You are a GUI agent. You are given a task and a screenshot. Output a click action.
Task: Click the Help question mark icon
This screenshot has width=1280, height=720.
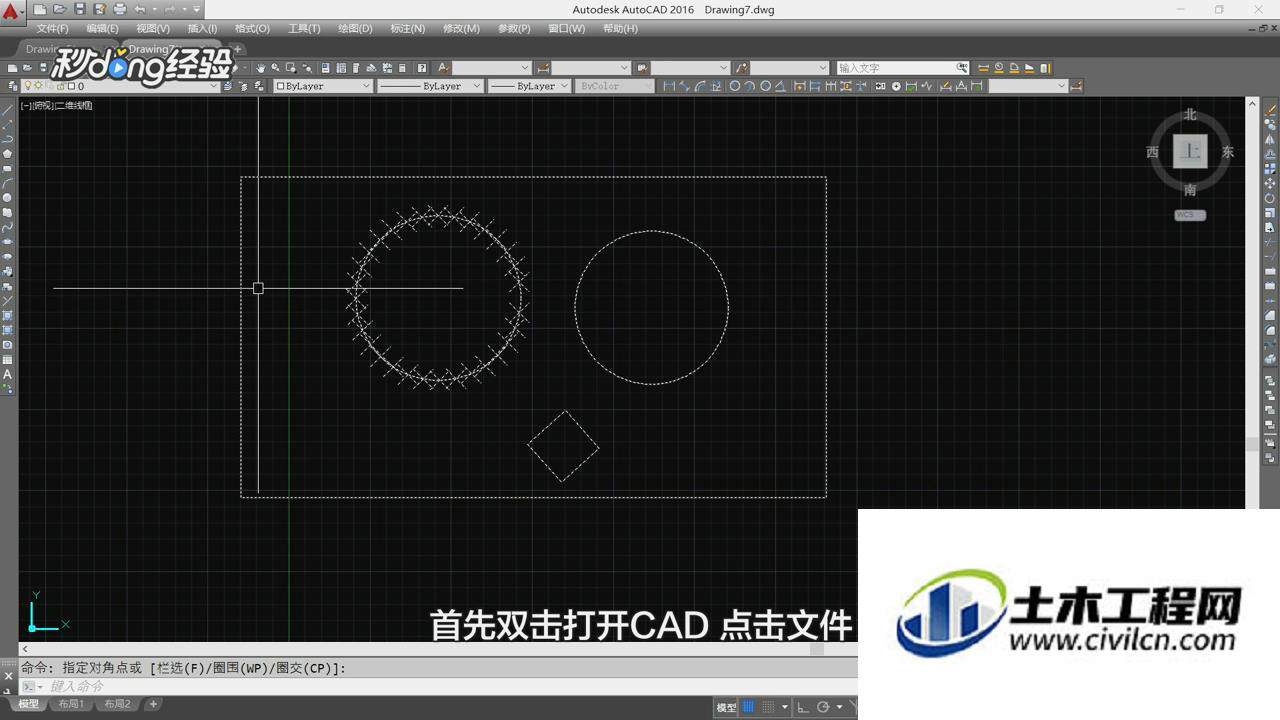click(422, 68)
